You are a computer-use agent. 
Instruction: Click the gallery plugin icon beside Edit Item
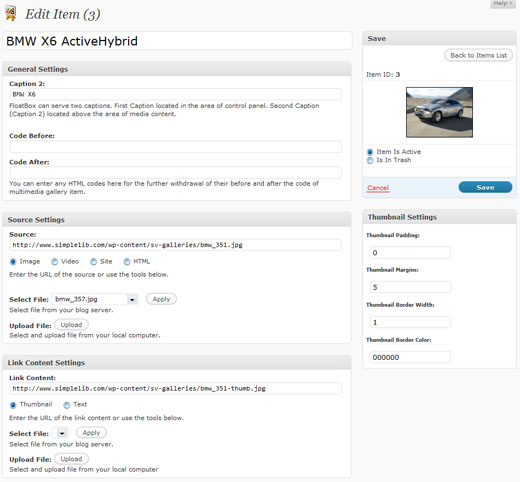(x=11, y=14)
